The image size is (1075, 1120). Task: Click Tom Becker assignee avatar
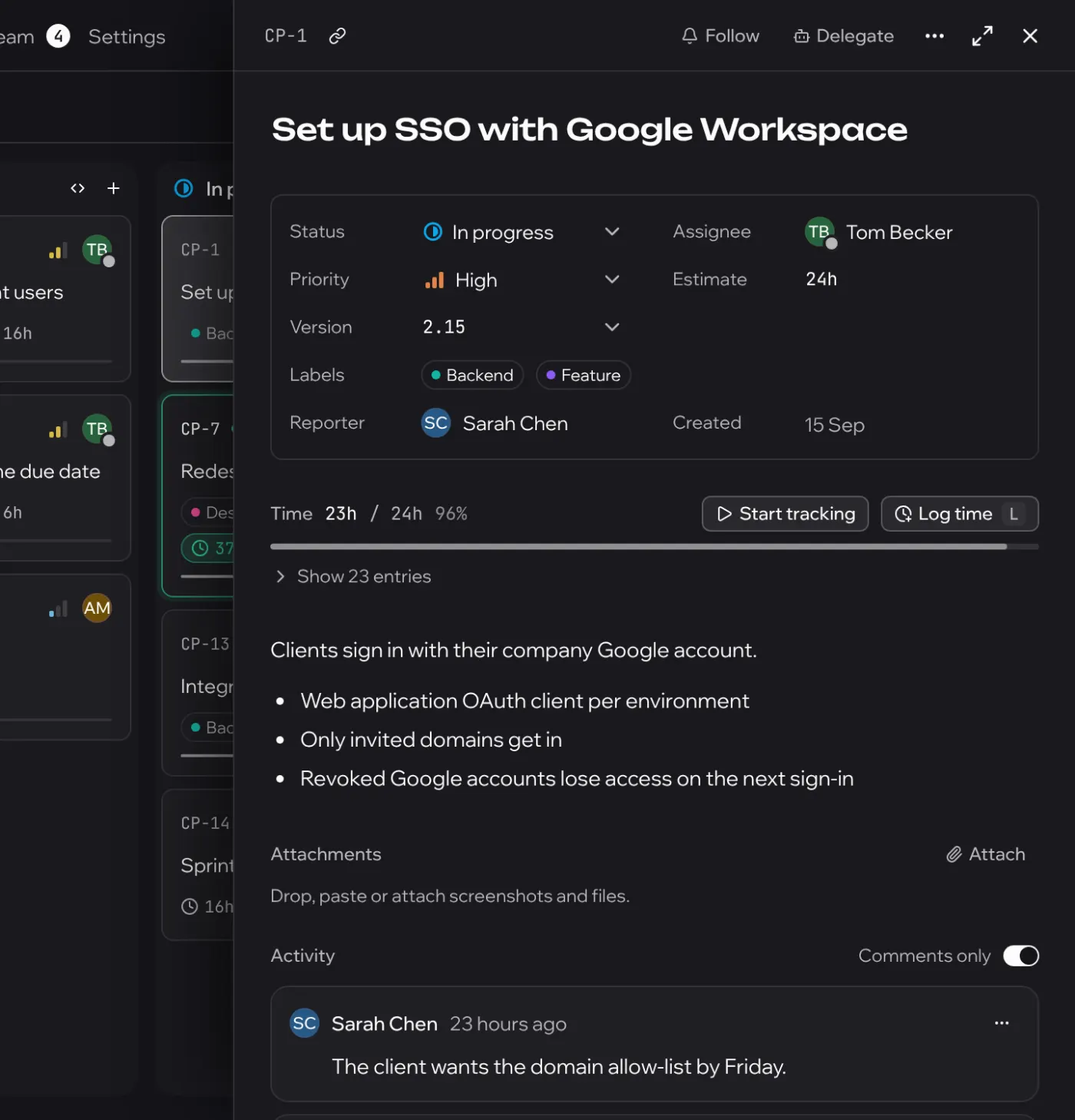click(820, 232)
